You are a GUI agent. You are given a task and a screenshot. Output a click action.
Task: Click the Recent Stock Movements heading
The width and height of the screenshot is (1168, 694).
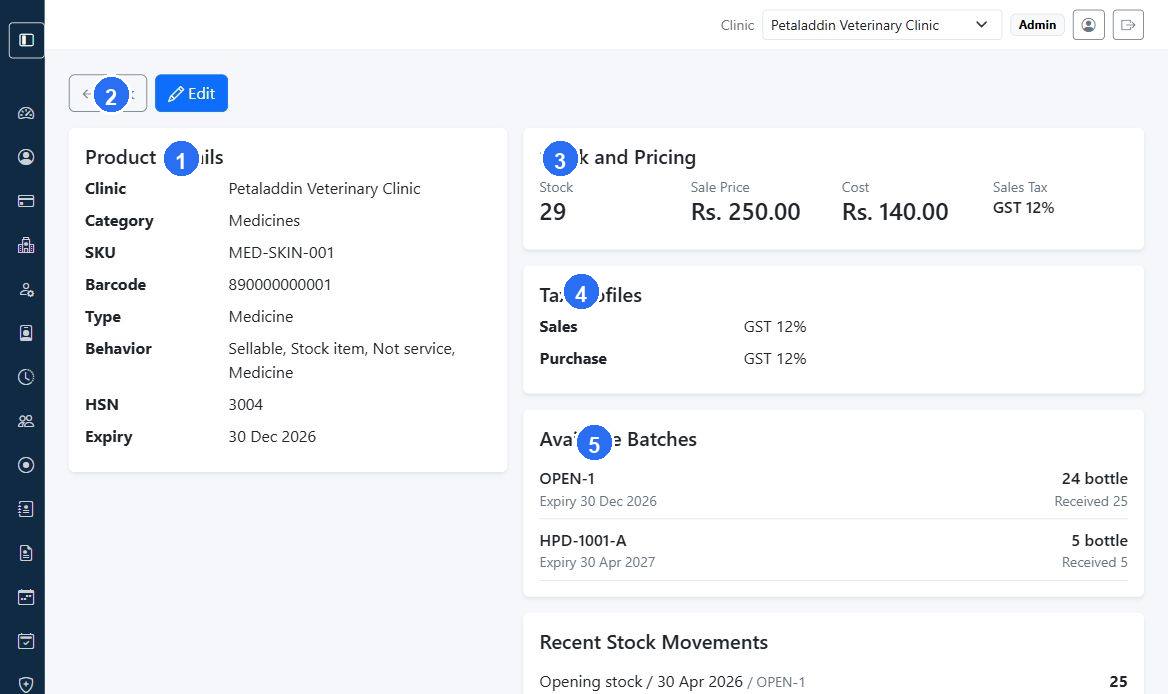coord(653,642)
